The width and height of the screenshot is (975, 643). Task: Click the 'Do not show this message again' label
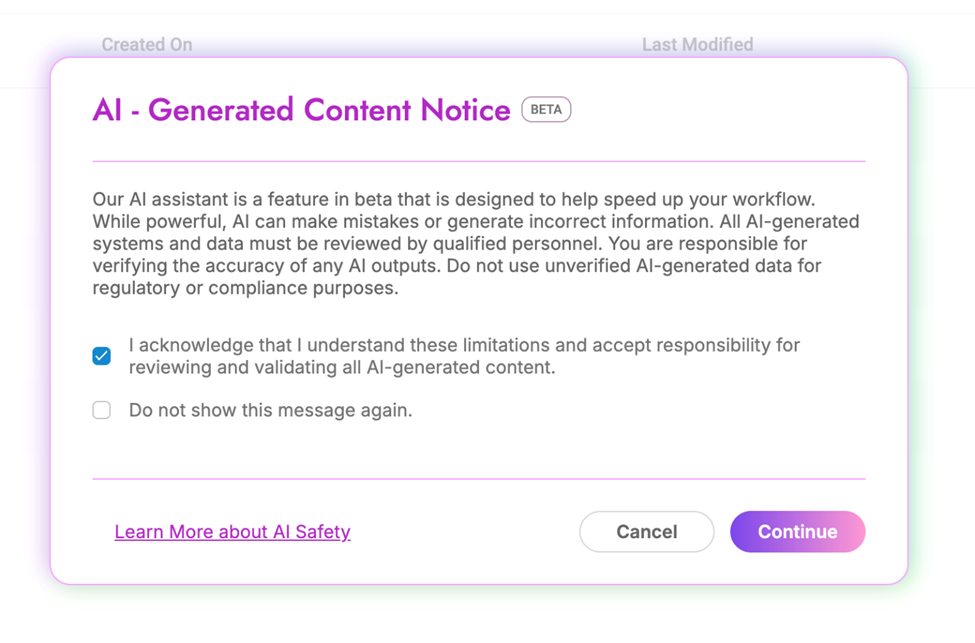click(x=270, y=410)
